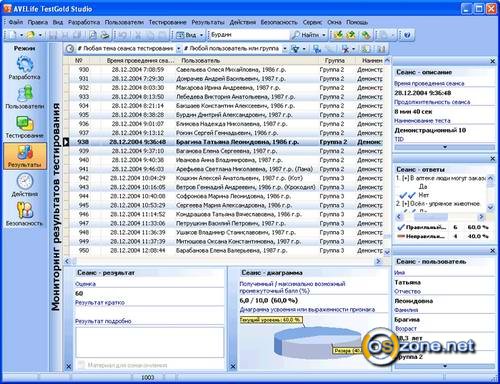Close the Сеанс - пользователь panel
Image resolution: width=500 pixels, height=384 pixels.
(492, 251)
